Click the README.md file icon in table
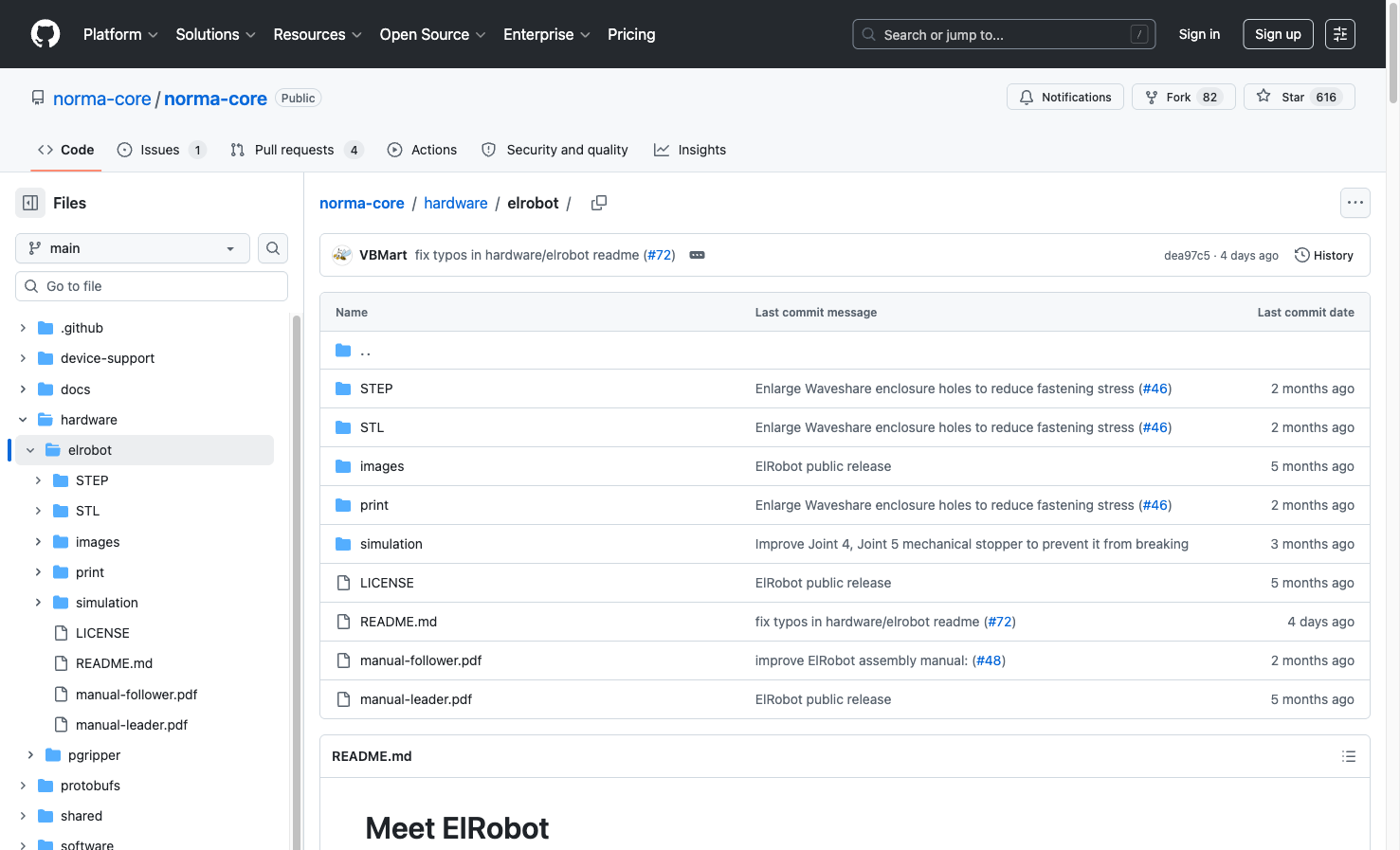1400x850 pixels. 343,622
